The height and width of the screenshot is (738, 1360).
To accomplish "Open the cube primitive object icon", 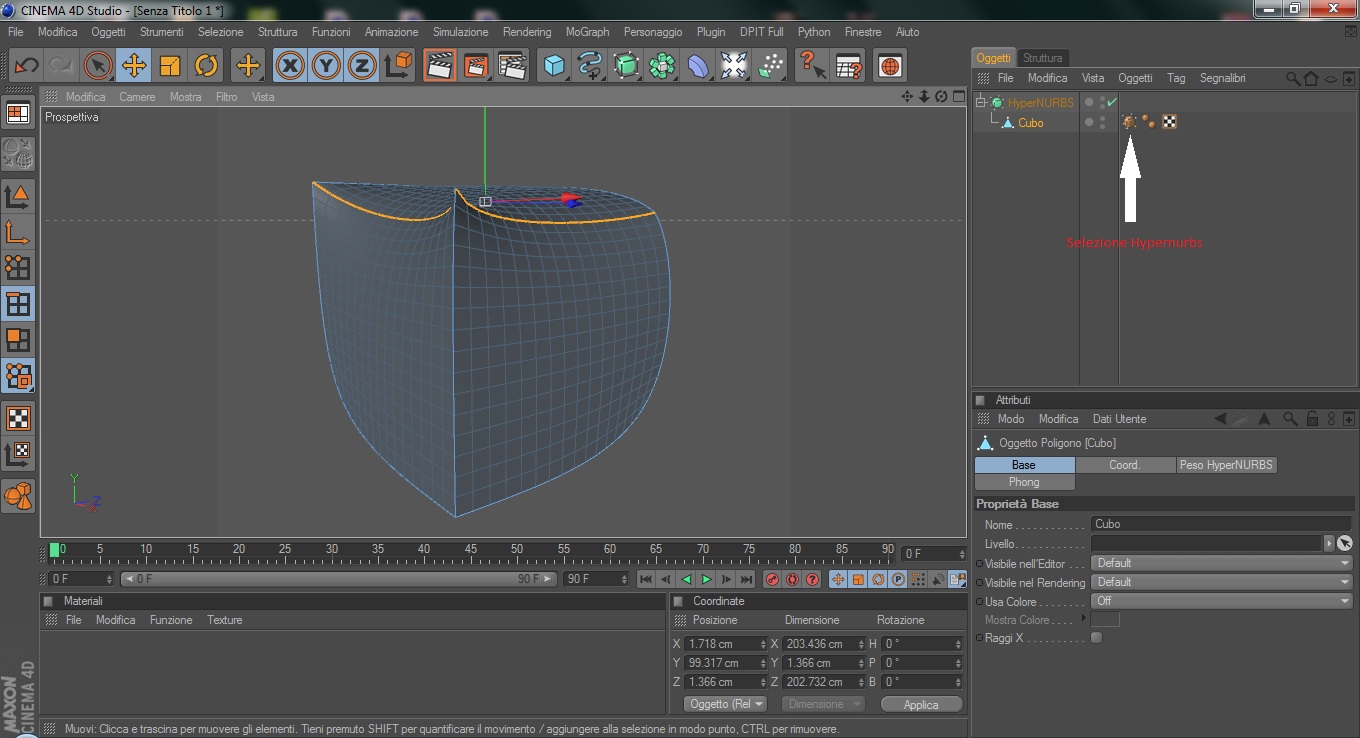I will point(553,66).
